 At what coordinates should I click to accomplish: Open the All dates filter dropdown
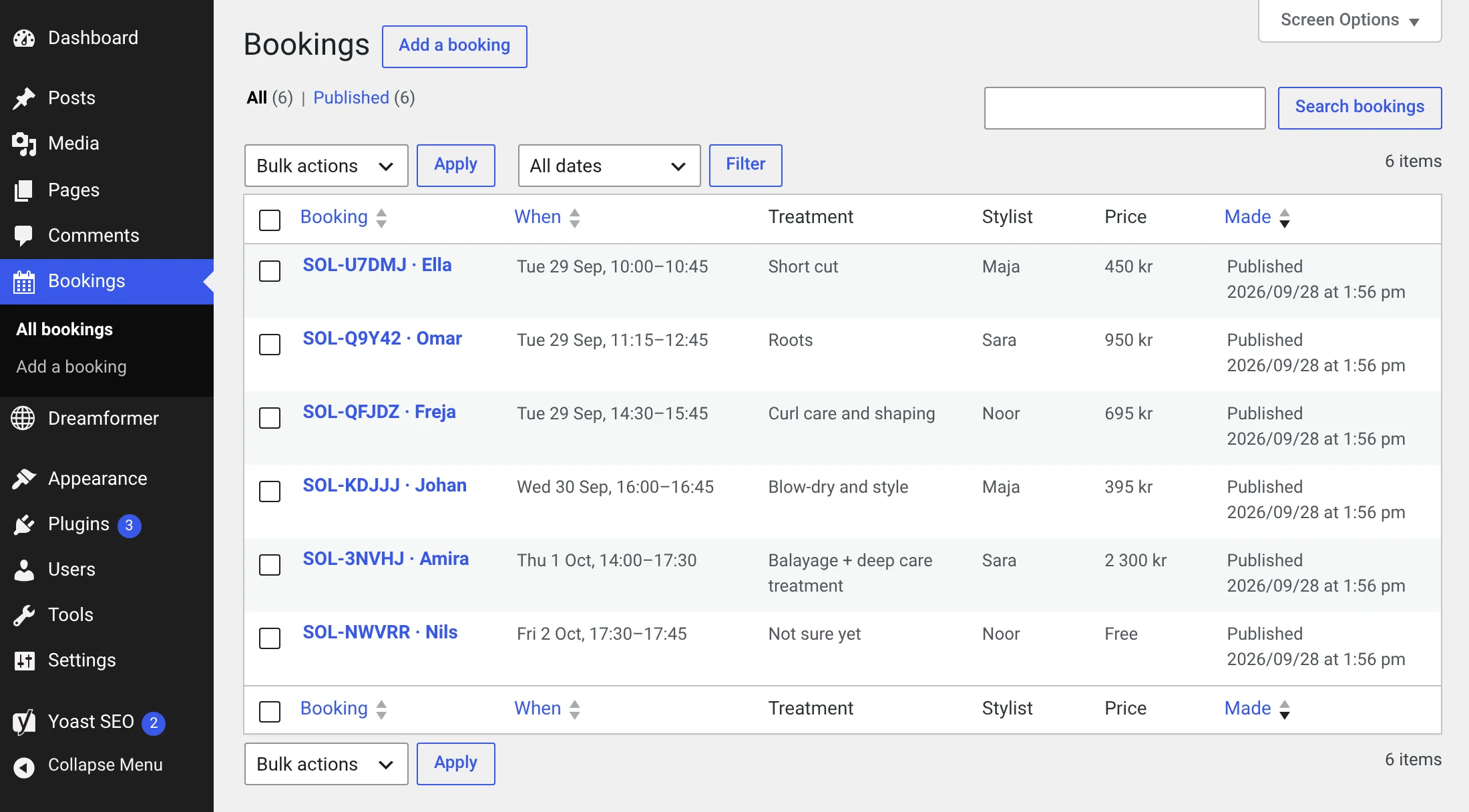pyautogui.click(x=609, y=166)
